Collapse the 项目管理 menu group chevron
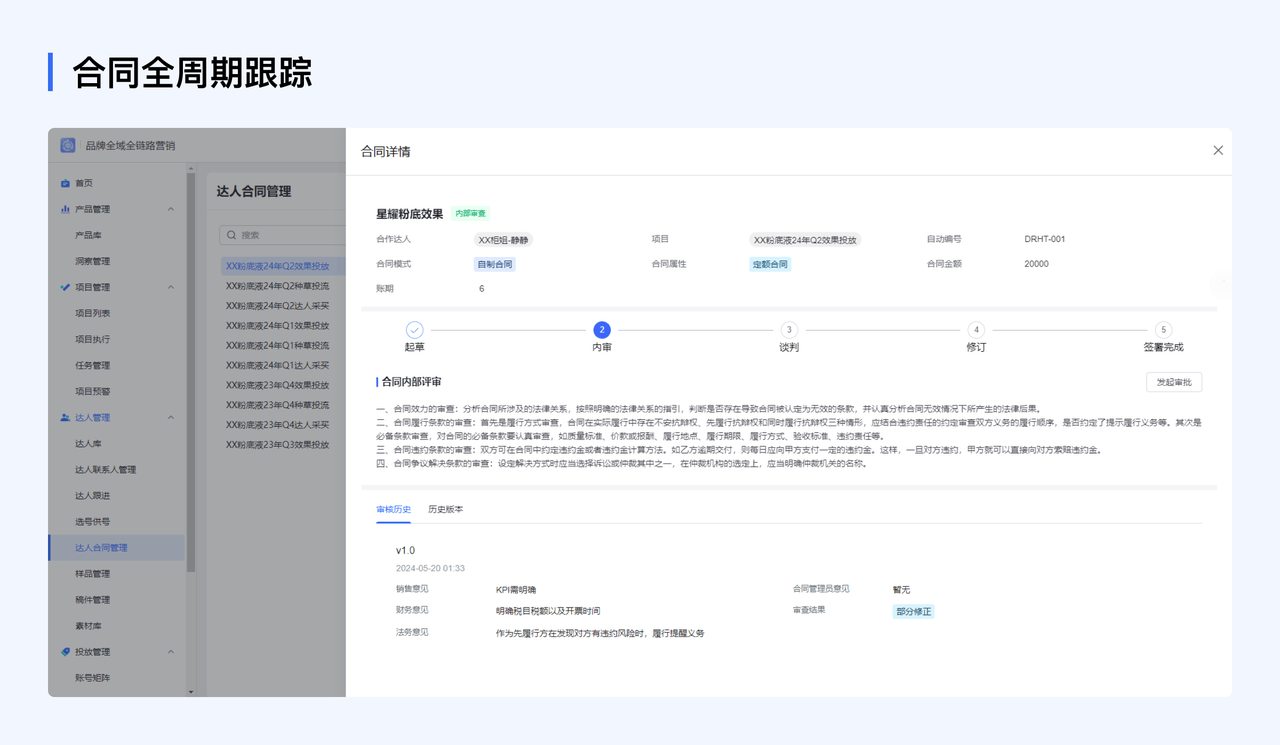This screenshot has height=745, width=1280. click(171, 287)
